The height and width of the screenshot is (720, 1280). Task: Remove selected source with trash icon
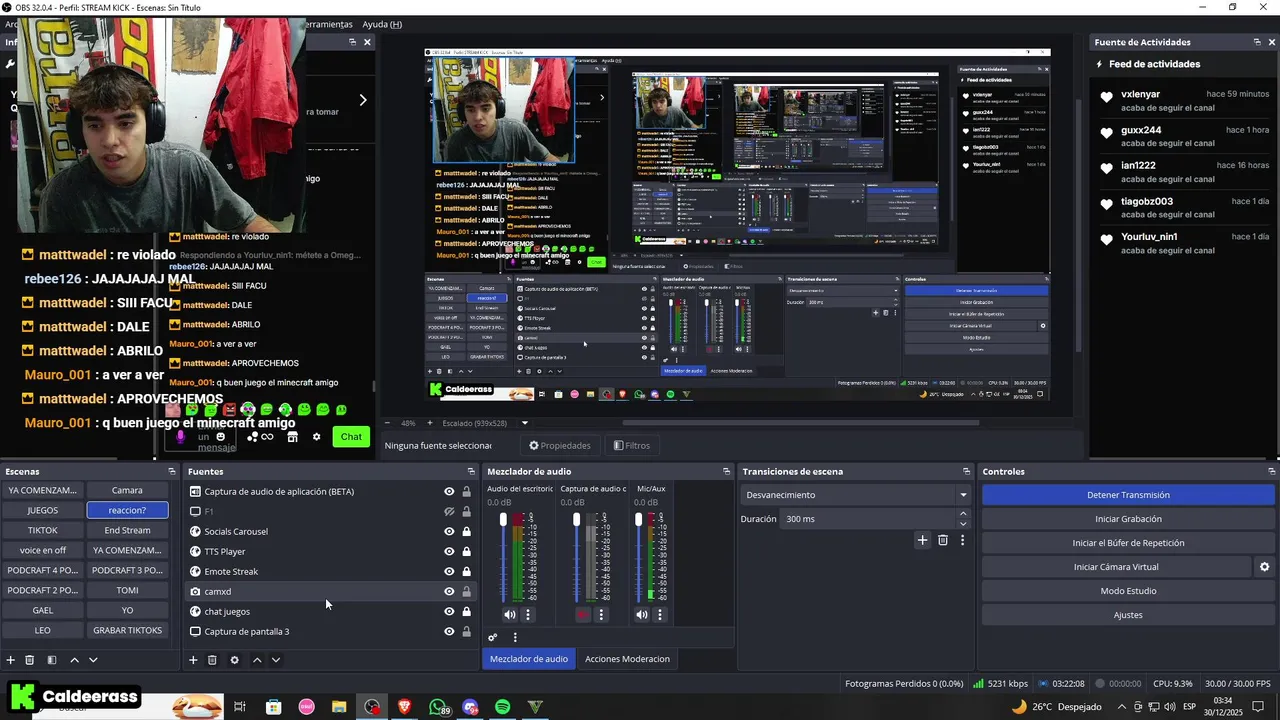[212, 660]
